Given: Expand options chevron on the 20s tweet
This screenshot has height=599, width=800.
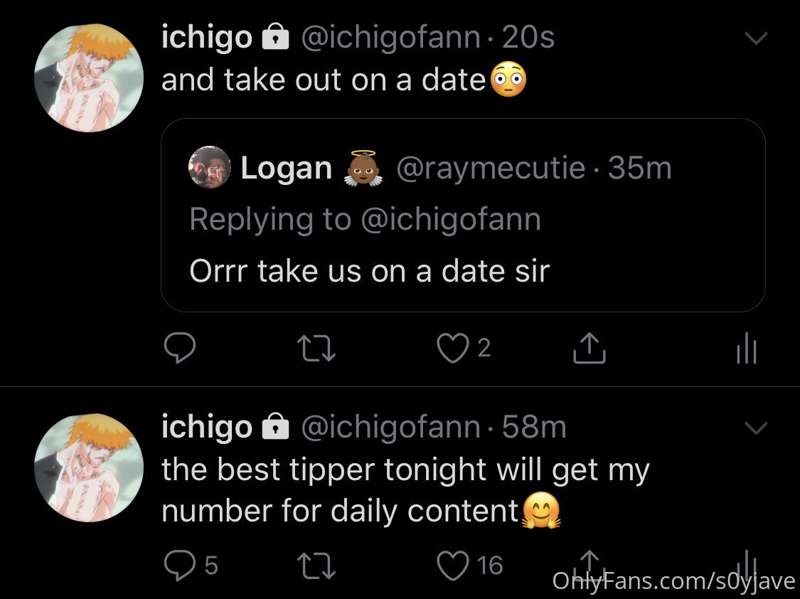Looking at the screenshot, I should [756, 38].
